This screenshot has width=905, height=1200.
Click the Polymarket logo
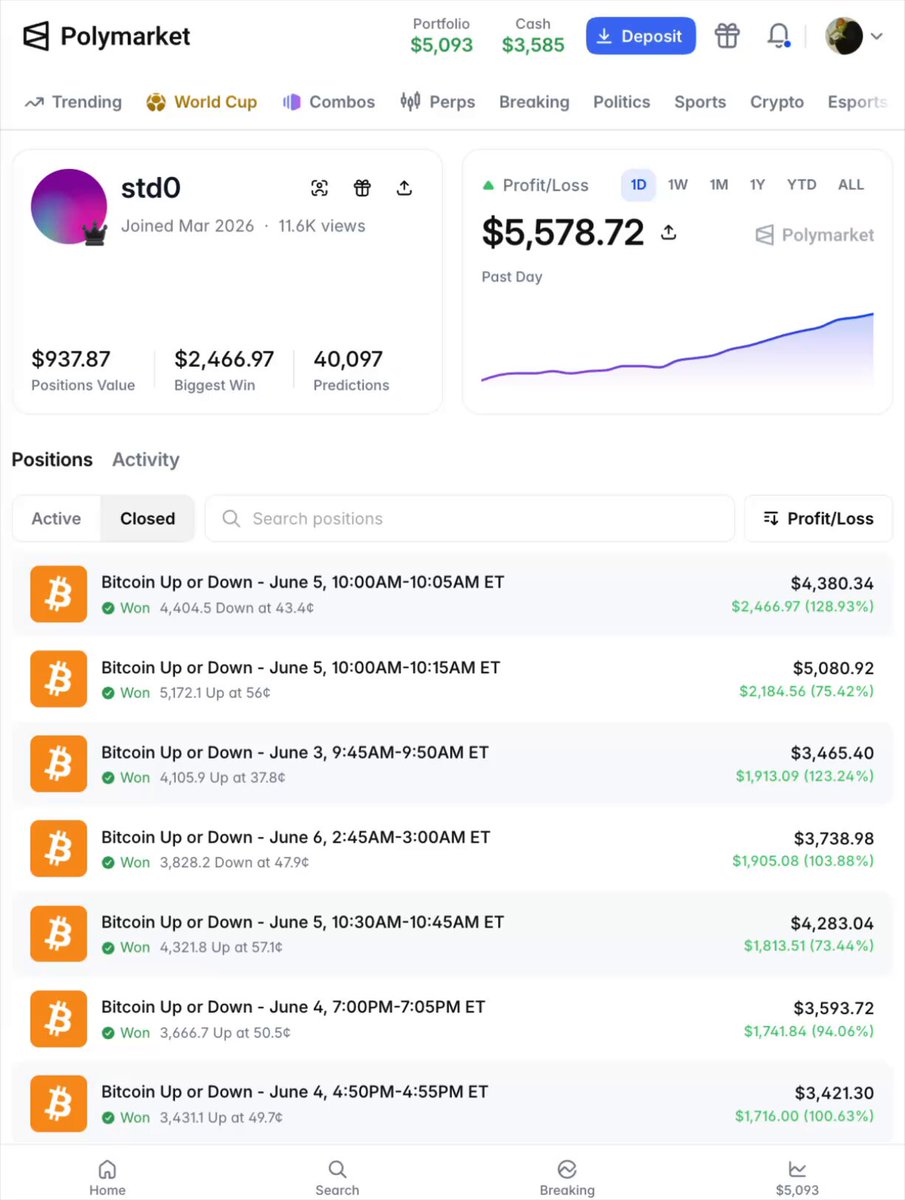[x=106, y=37]
